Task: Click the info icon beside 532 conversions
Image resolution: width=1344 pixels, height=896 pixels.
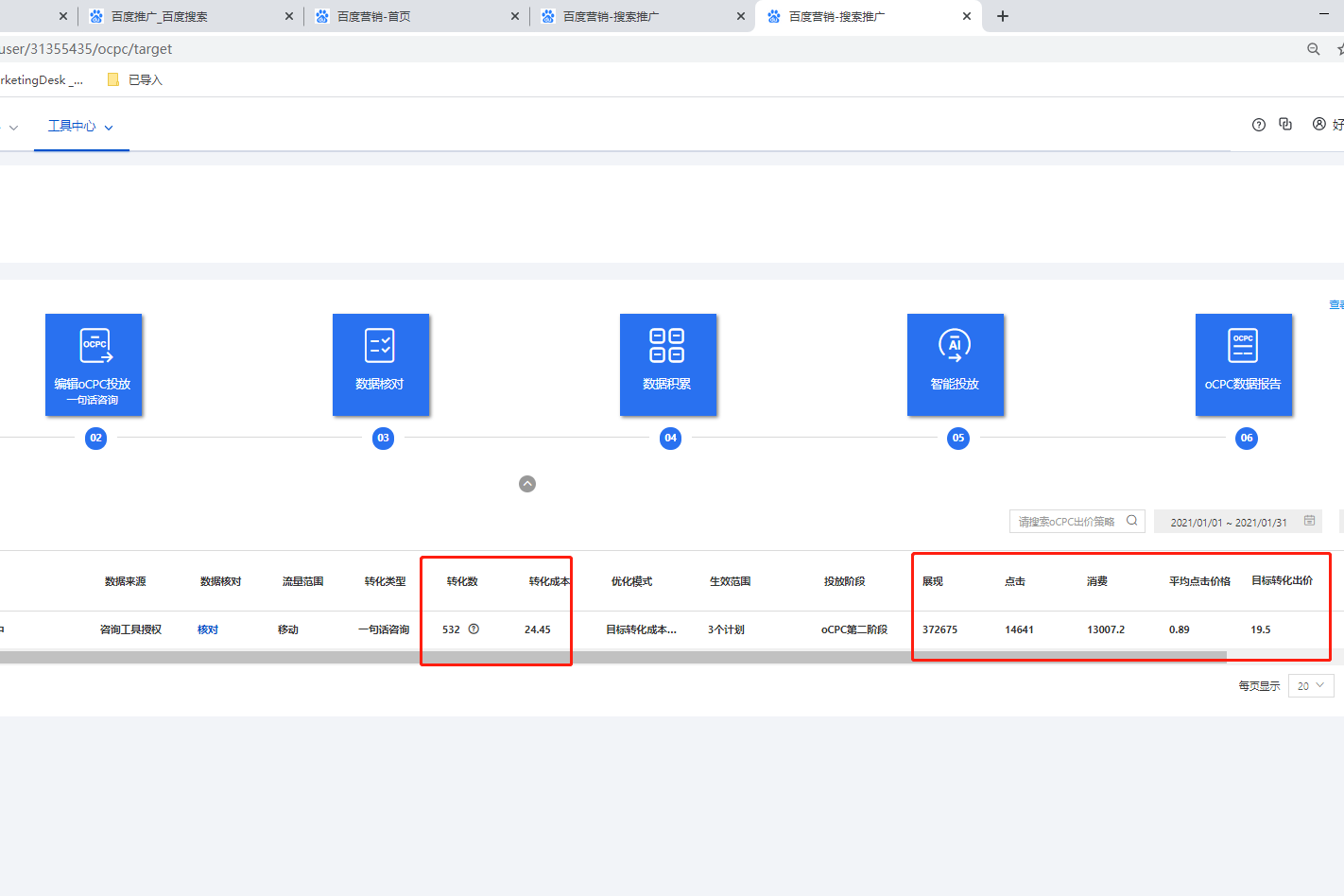Action: click(474, 629)
